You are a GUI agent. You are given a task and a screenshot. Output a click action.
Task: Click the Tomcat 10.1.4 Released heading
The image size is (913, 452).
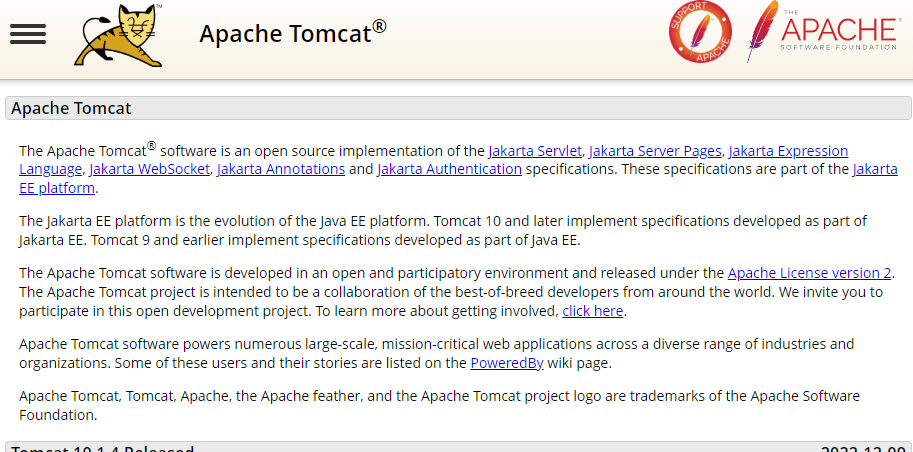[x=102, y=448]
